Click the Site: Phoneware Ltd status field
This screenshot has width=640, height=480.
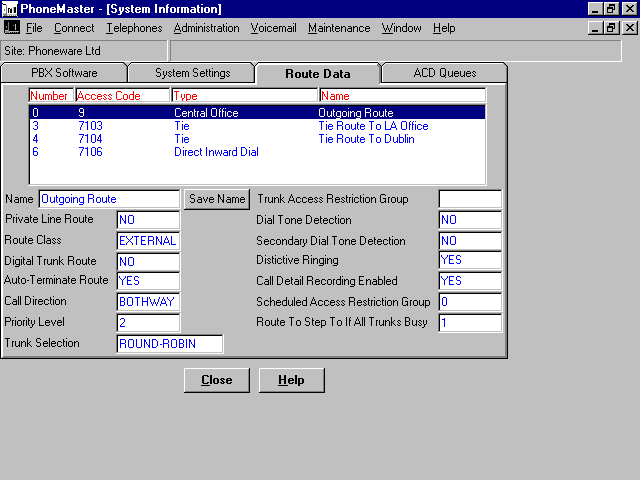point(84,51)
